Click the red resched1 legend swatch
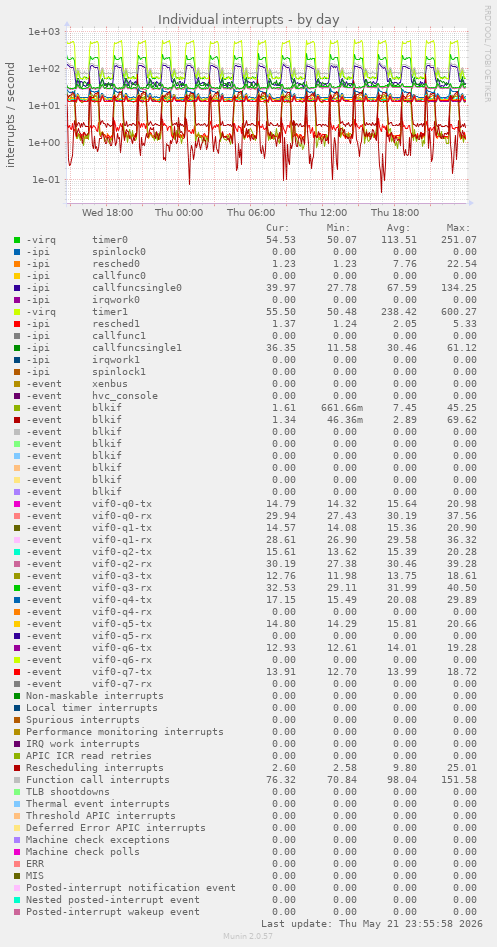This screenshot has height=947, width=497. point(17,324)
